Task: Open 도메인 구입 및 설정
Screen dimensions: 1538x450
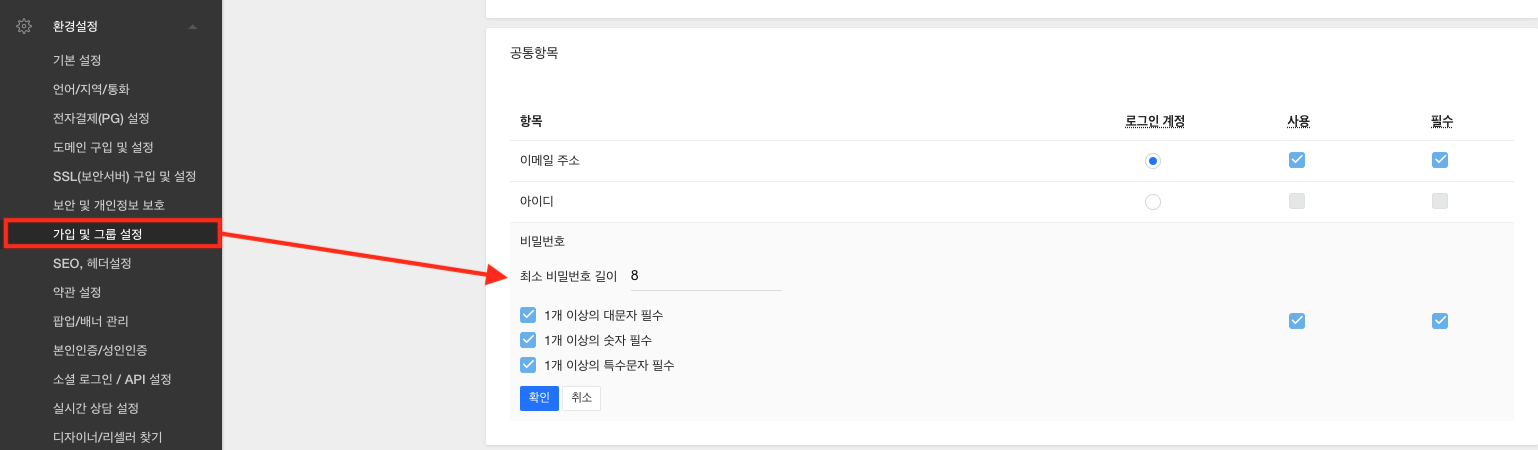Action: click(x=103, y=147)
